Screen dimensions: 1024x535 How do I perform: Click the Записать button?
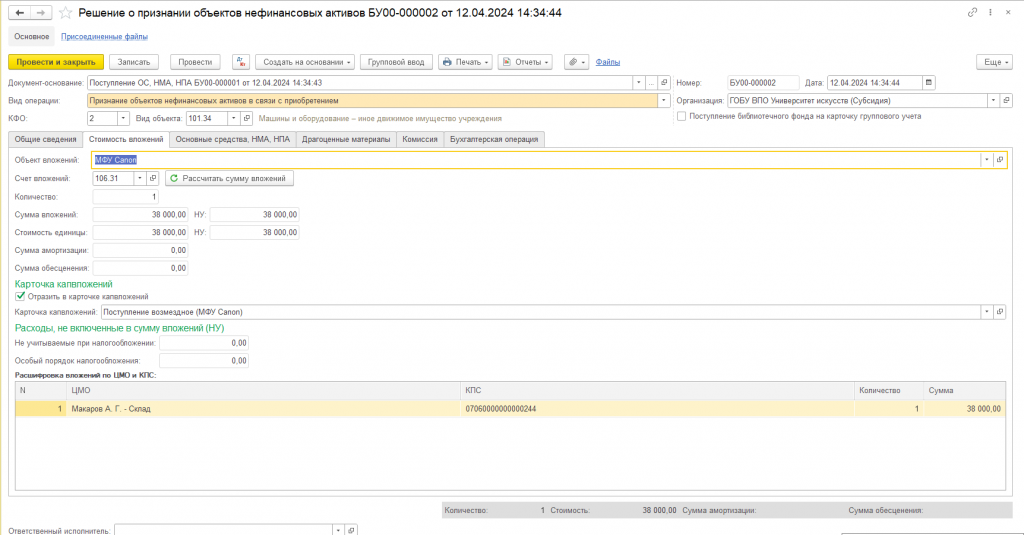[134, 62]
